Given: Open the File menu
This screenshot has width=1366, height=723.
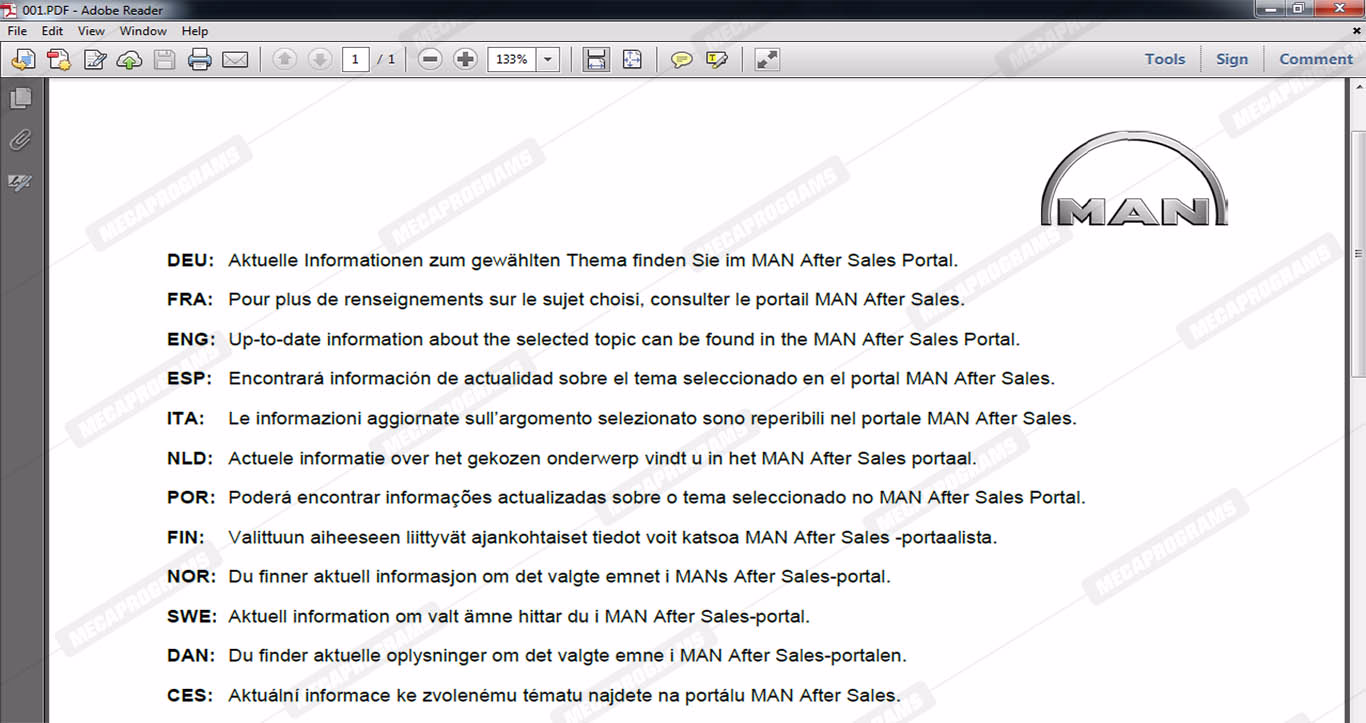Looking at the screenshot, I should pos(17,31).
